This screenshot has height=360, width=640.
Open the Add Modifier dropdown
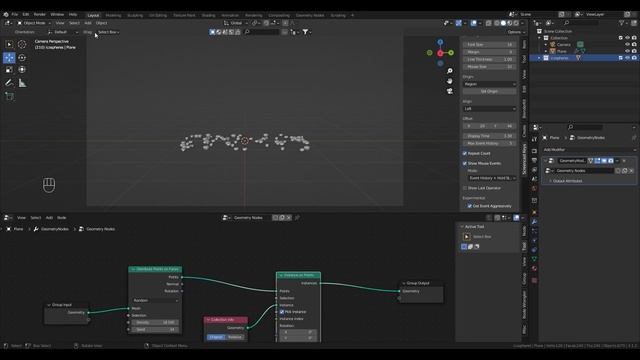point(589,150)
